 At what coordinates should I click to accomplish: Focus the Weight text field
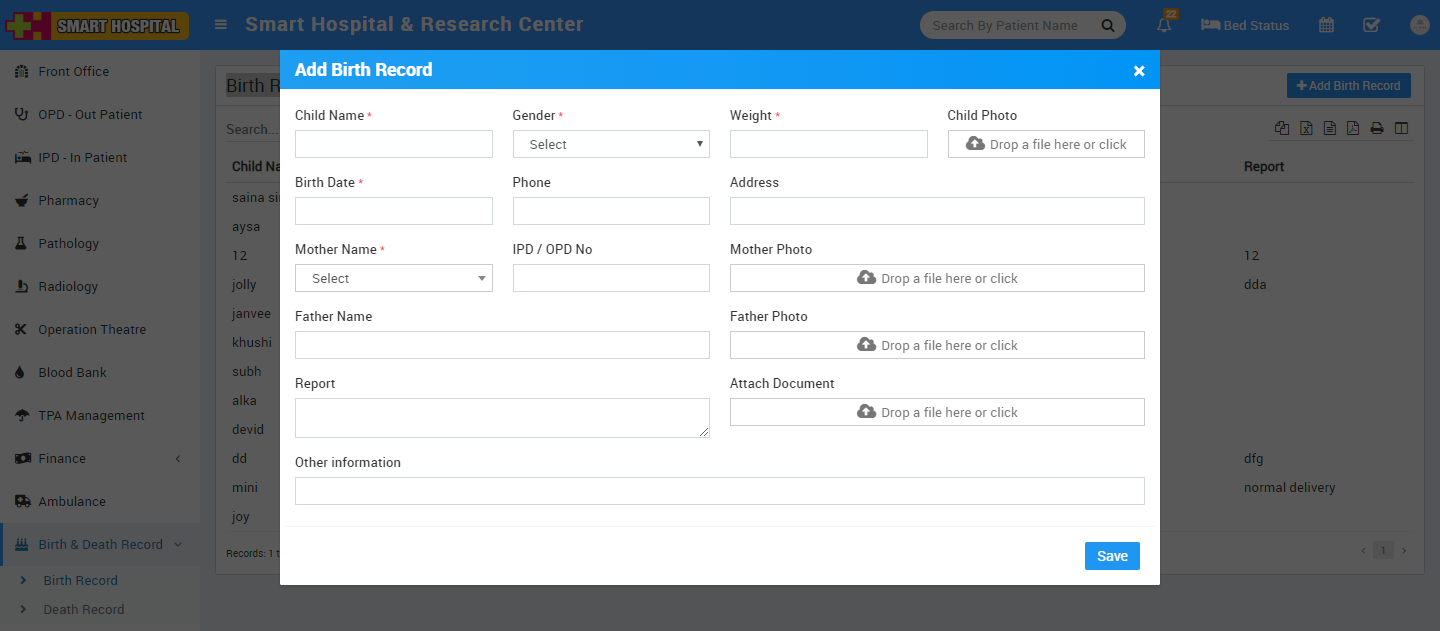pos(828,144)
